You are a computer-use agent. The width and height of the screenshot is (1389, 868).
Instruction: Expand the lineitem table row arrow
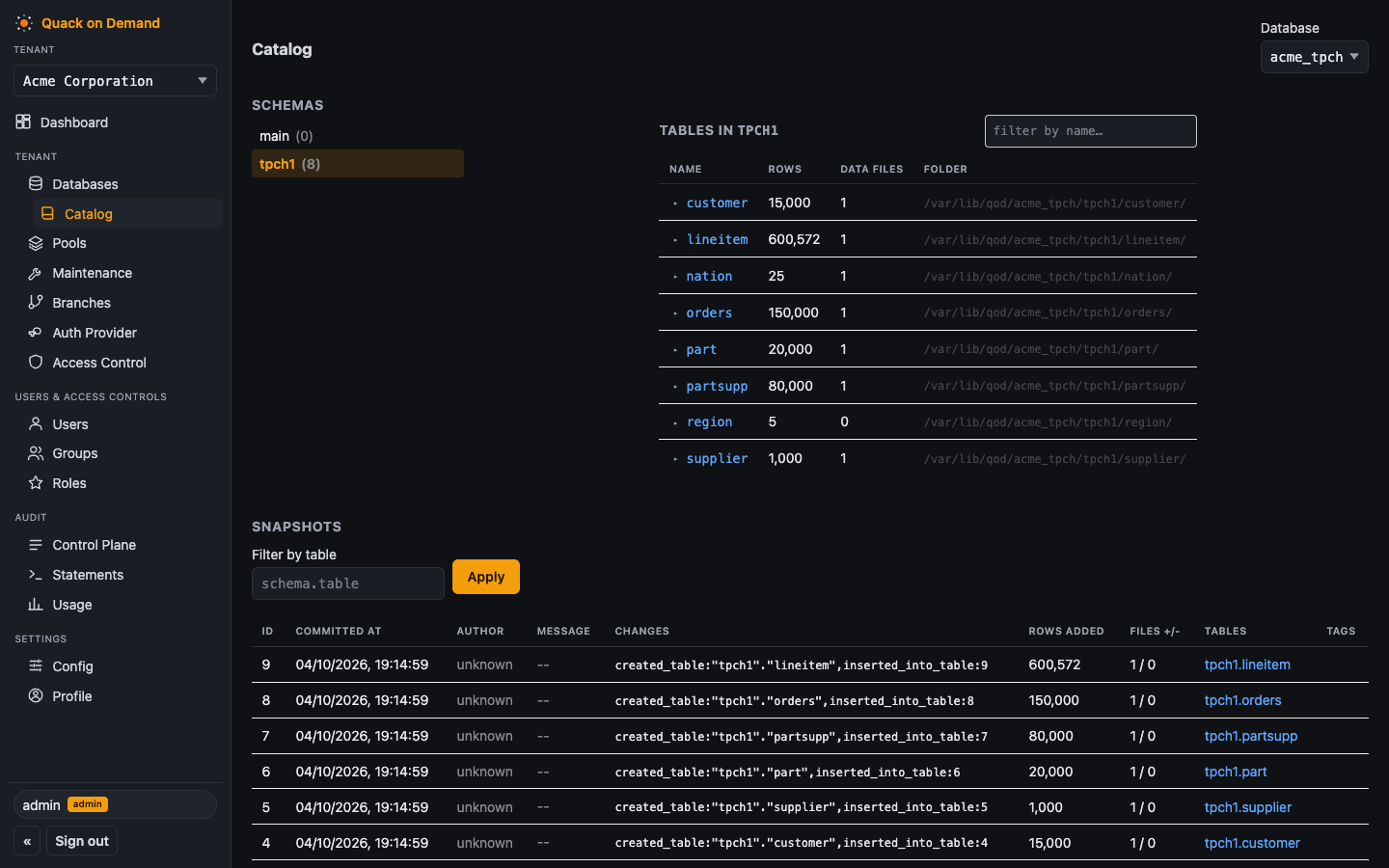(x=675, y=240)
